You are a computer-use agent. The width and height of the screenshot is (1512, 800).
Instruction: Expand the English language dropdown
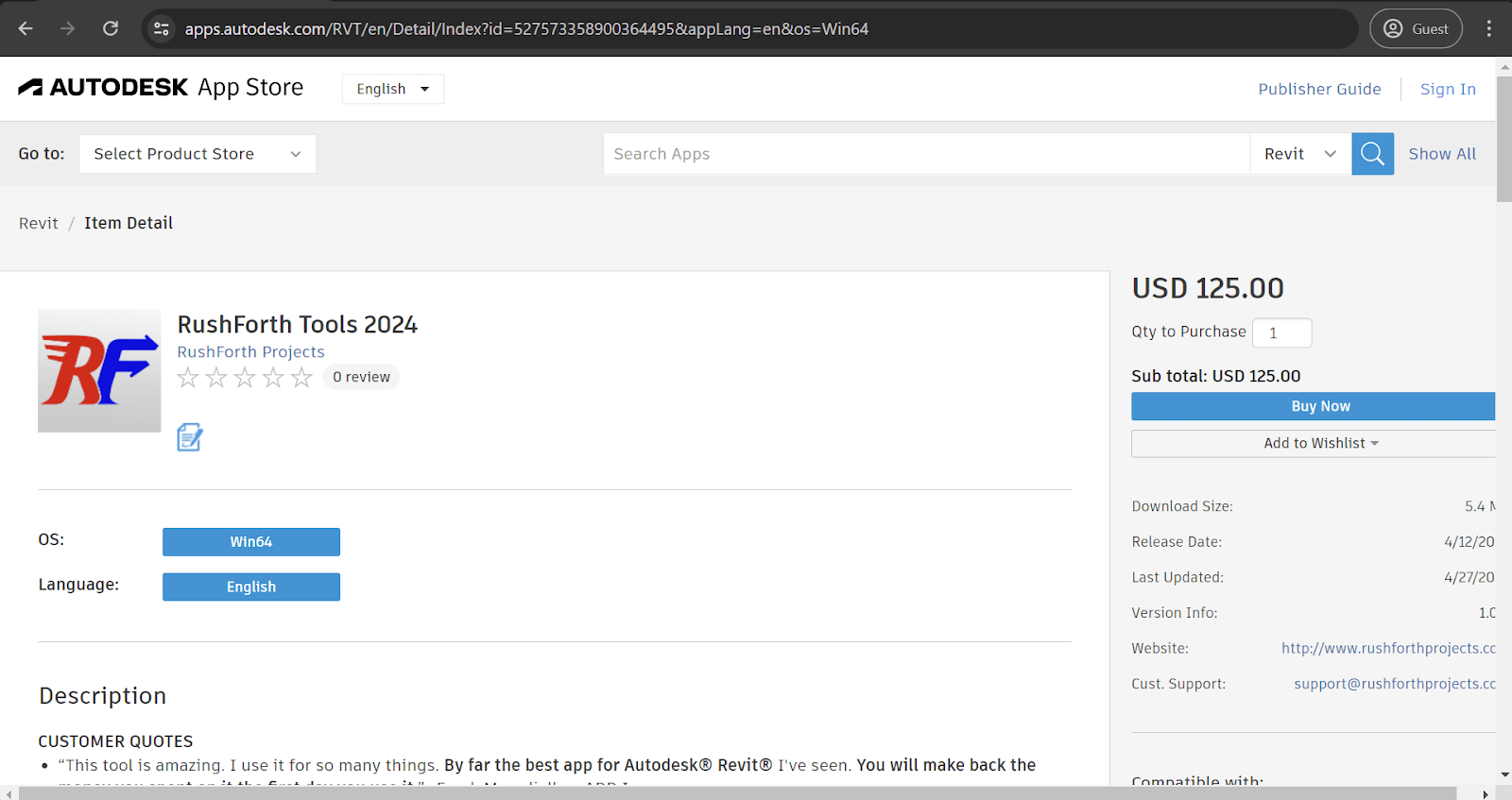tap(392, 89)
